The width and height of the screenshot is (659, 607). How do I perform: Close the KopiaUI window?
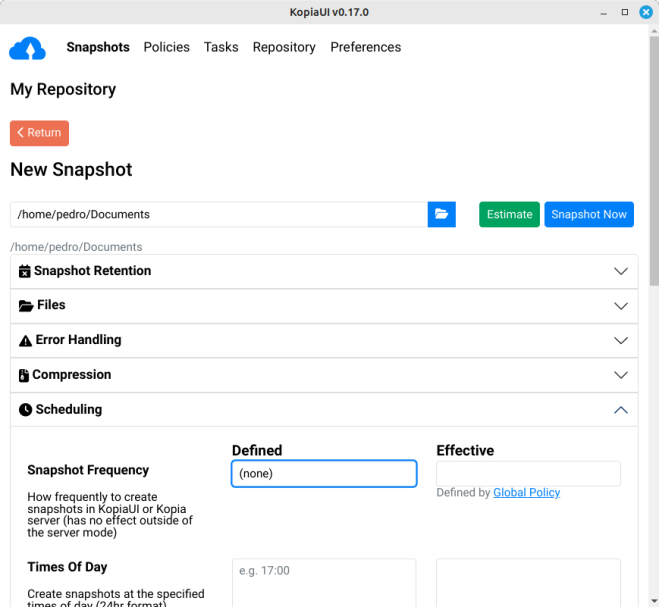pos(646,12)
